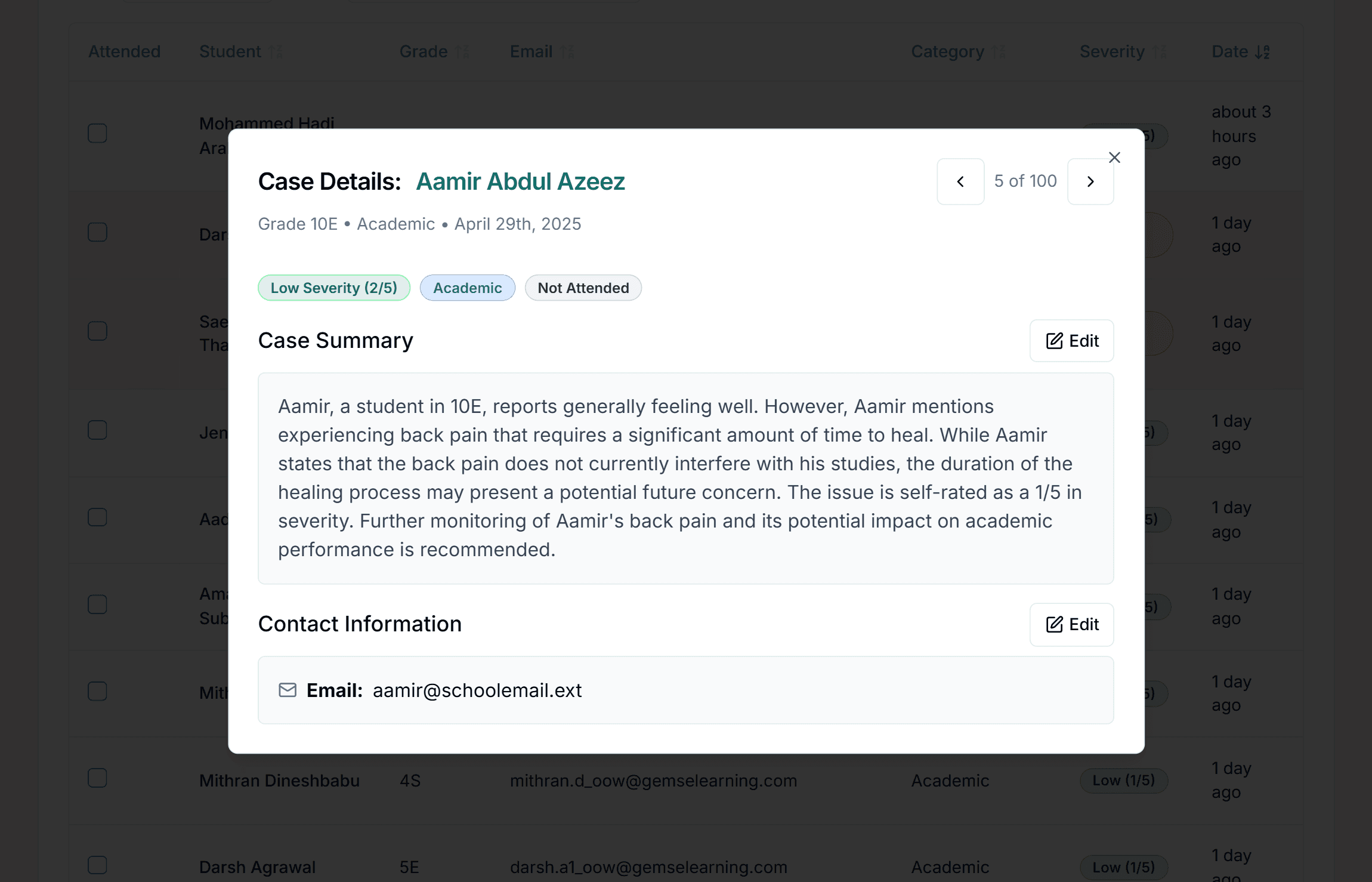Viewport: 1372px width, 882px height.
Task: Click the Academic category tag
Action: [x=468, y=288]
